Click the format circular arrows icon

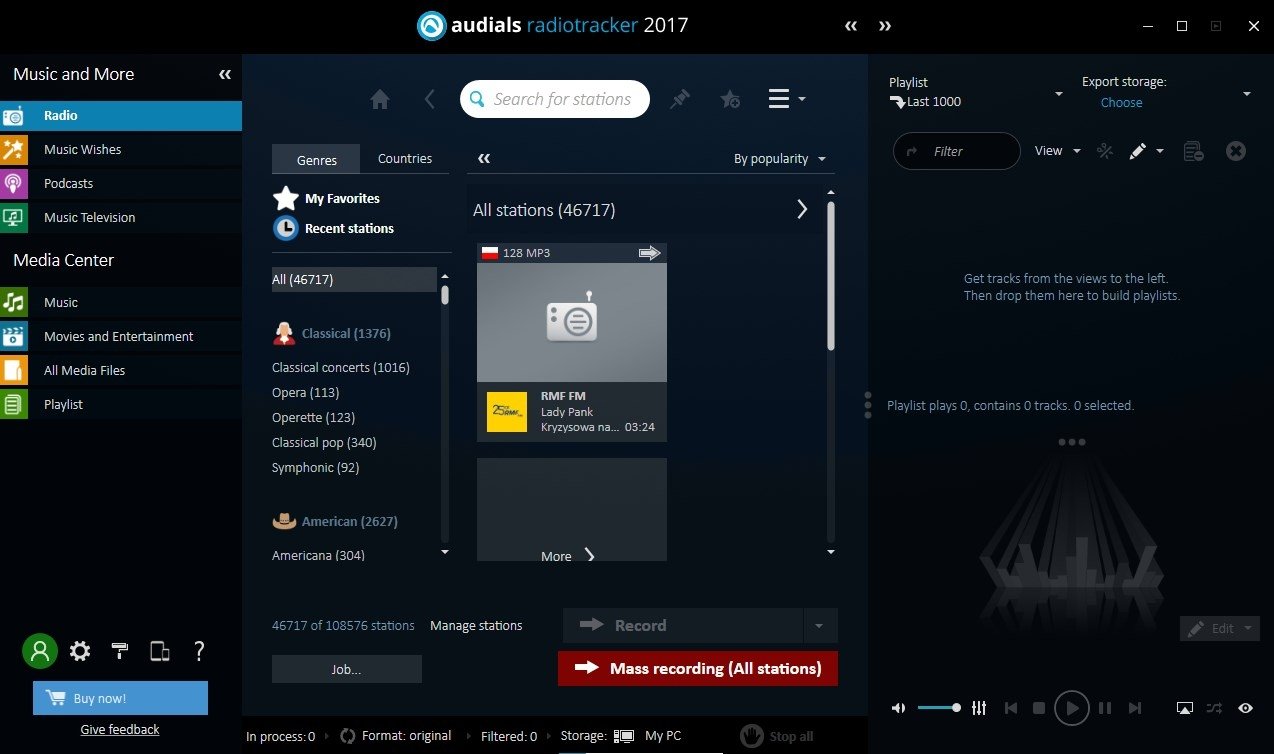[x=348, y=736]
